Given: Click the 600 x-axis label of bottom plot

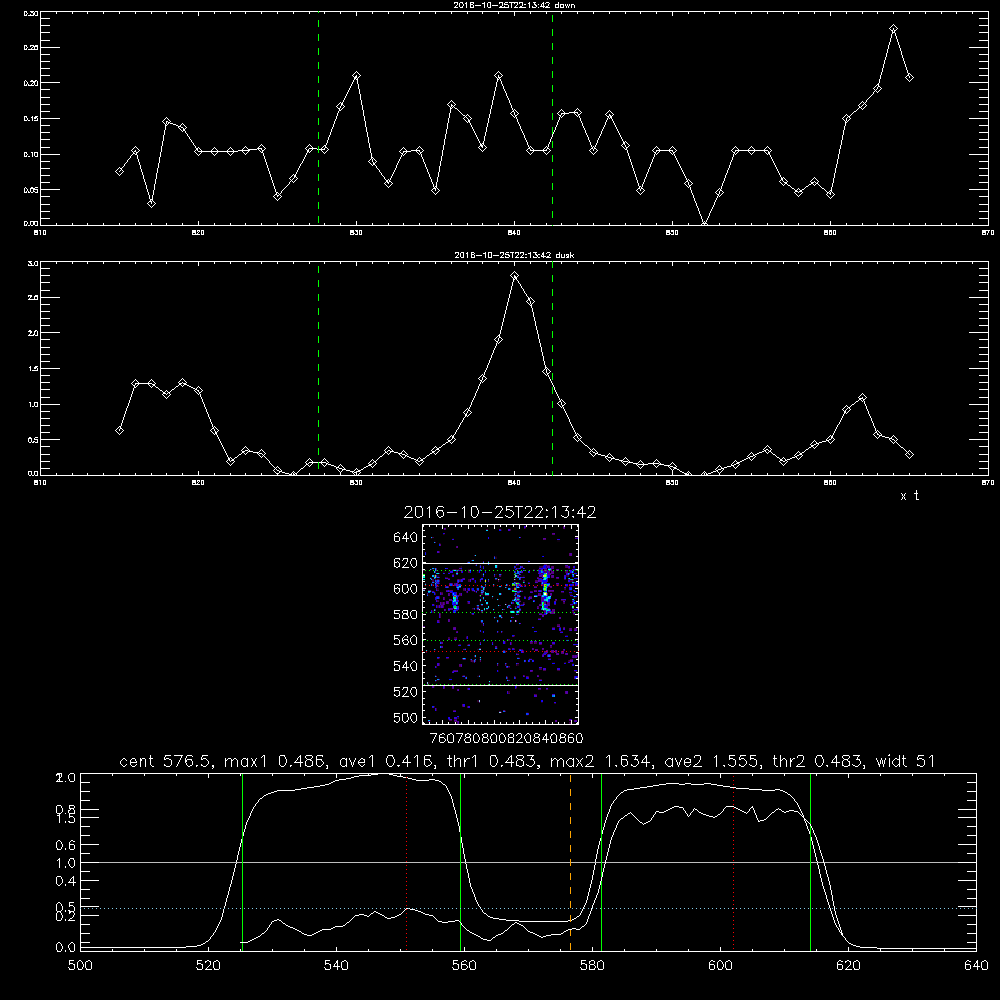Looking at the screenshot, I should click(720, 966).
